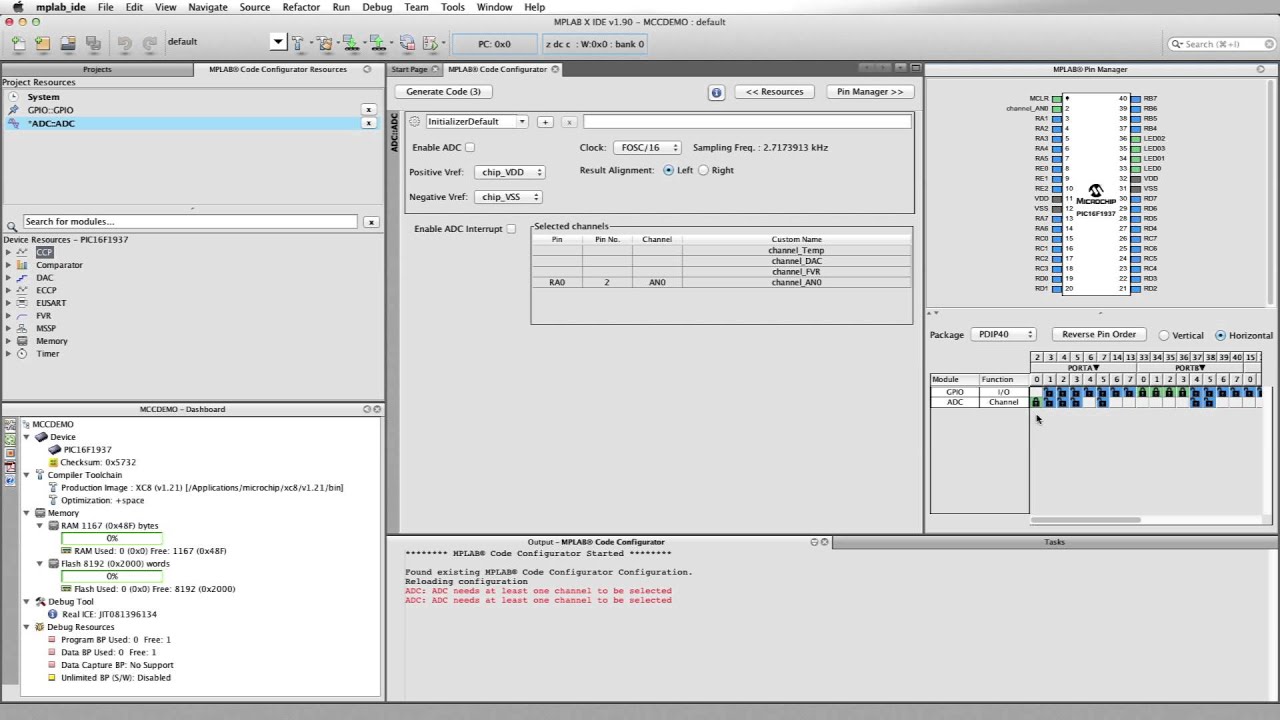Select Vertical pin layout option
Image resolution: width=1280 pixels, height=720 pixels.
point(1164,336)
